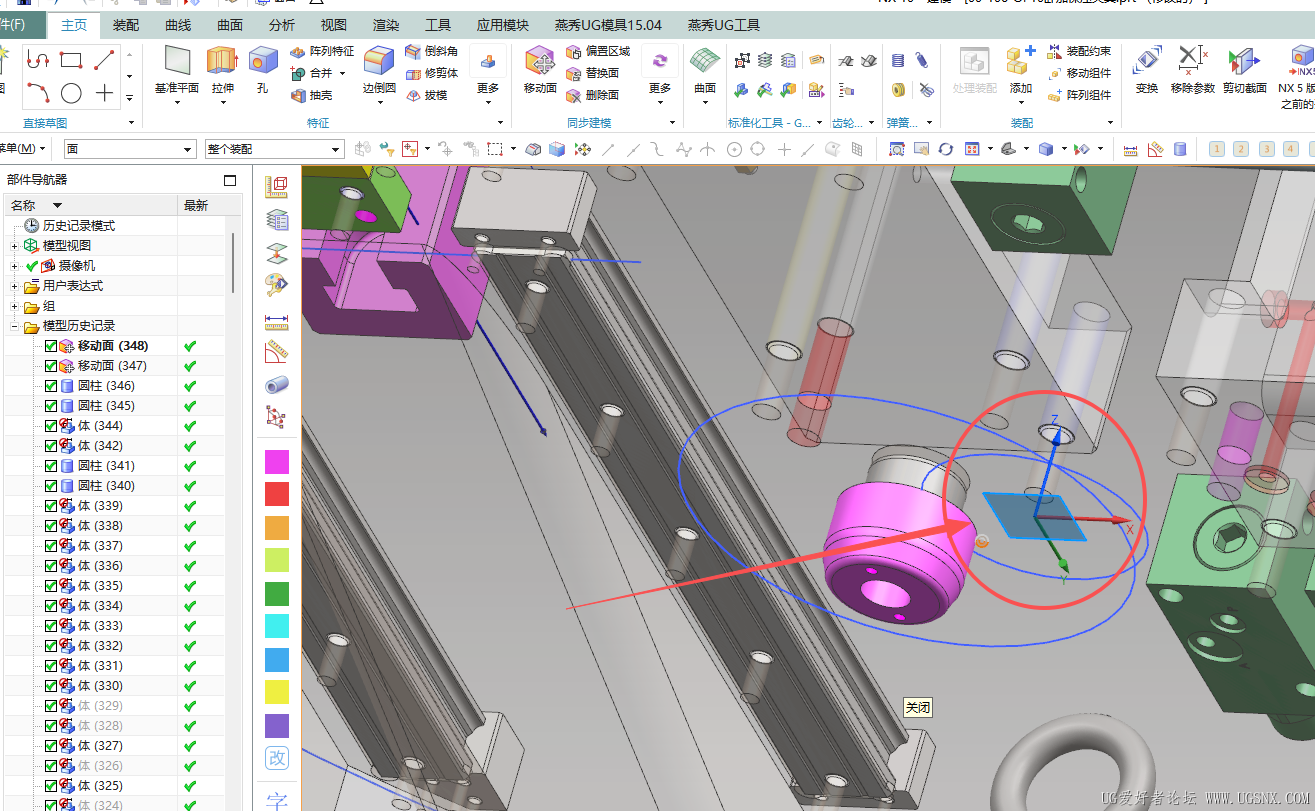This screenshot has height=811, width=1315.
Task: Select the 孔 (Hole) feature tool
Action: click(x=262, y=63)
